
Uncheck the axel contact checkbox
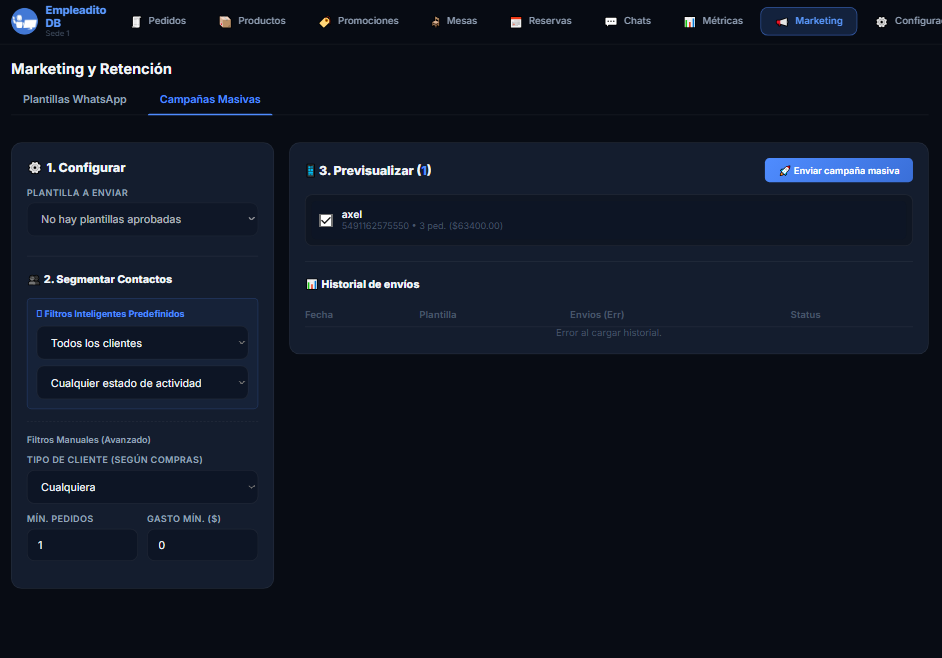pyautogui.click(x=326, y=220)
